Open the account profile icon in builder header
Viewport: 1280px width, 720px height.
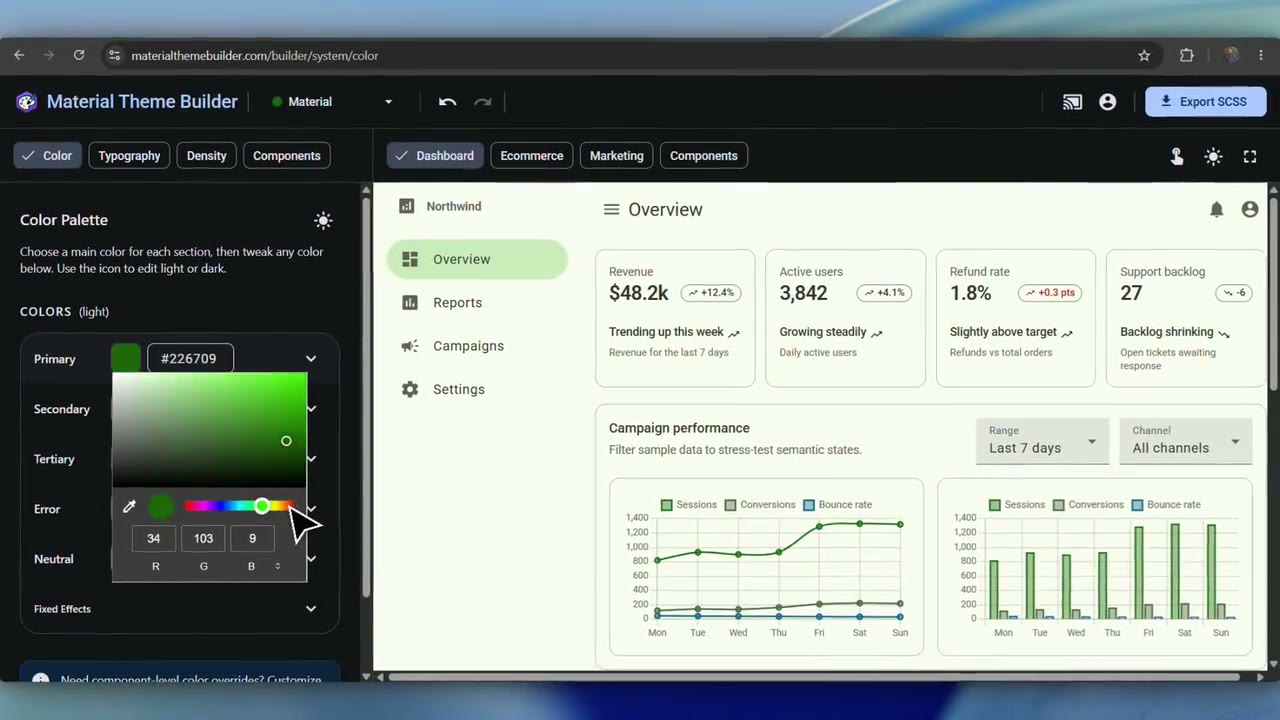coord(1107,102)
